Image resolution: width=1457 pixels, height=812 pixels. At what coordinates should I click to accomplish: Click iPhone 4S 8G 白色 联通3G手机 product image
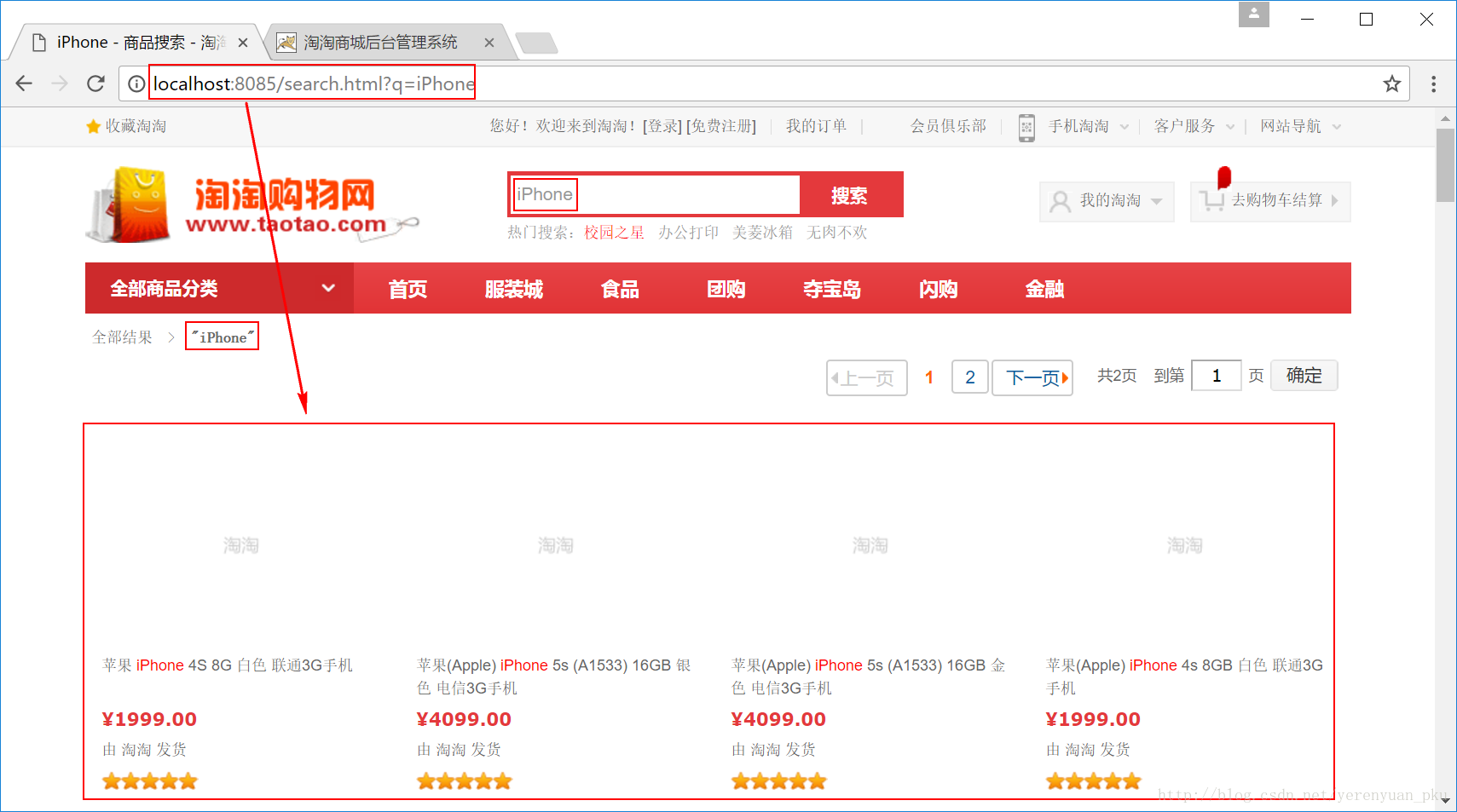click(240, 544)
